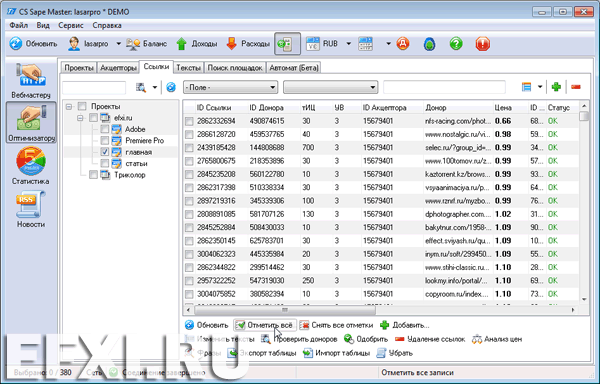The height and width of the screenshot is (384, 600).
Task: Check the Premiere Pro tree checkbox
Action: tap(104, 140)
